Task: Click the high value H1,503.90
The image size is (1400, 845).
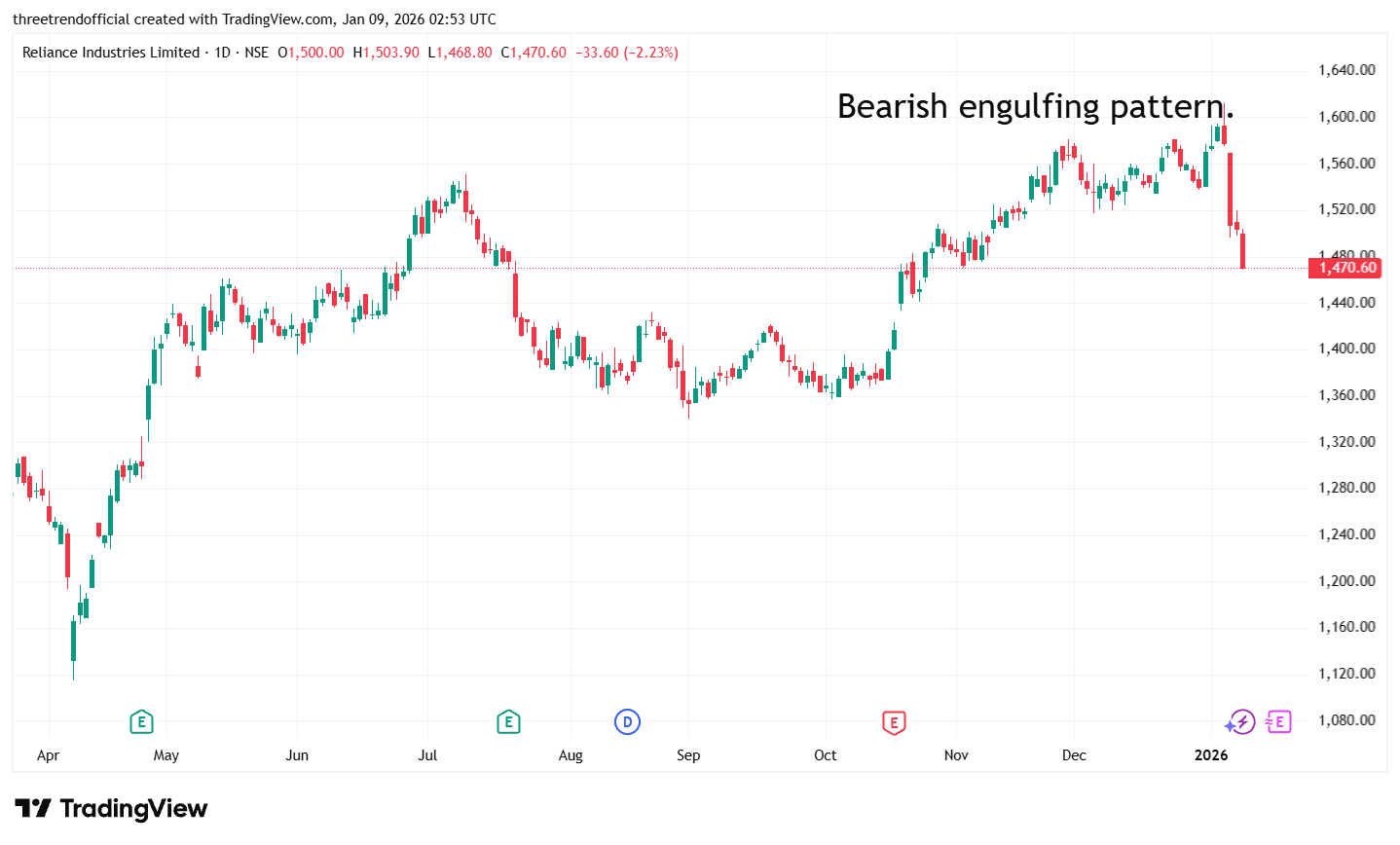Action: [386, 53]
